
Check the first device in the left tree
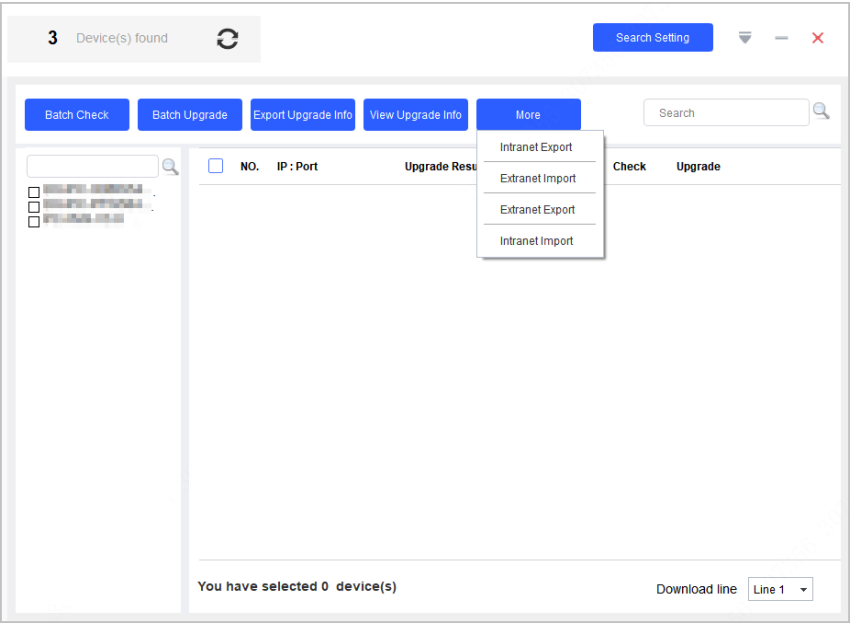[34, 192]
